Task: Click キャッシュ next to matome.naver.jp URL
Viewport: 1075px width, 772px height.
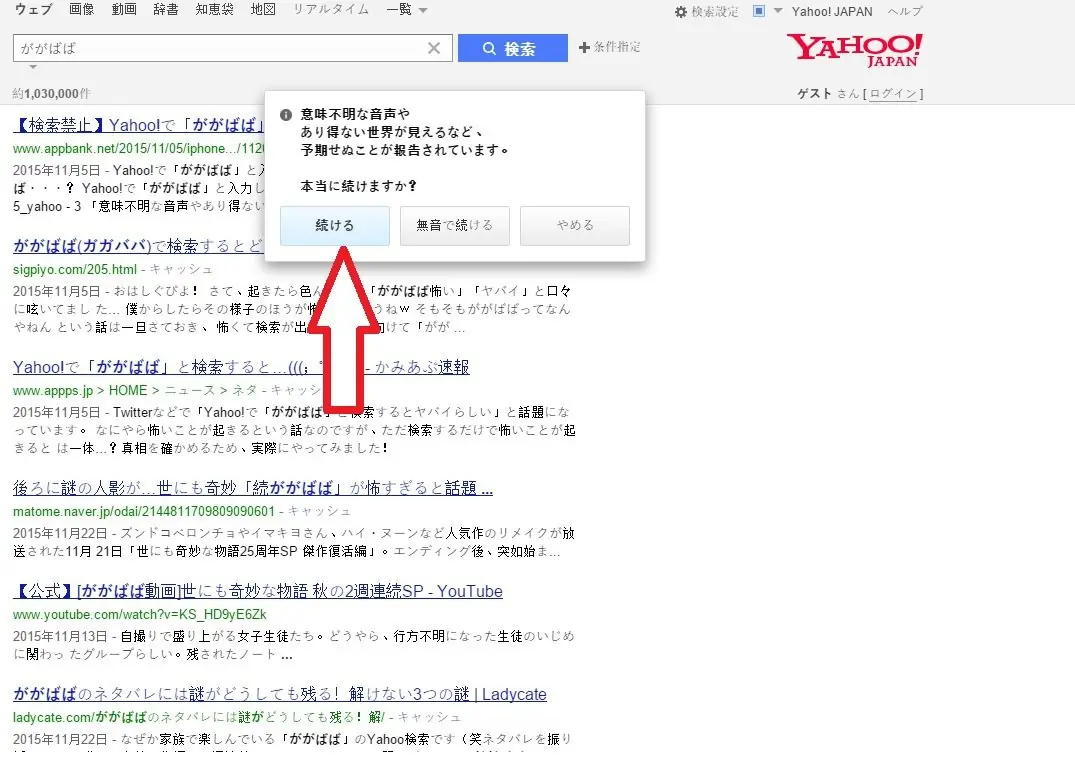Action: point(319,511)
